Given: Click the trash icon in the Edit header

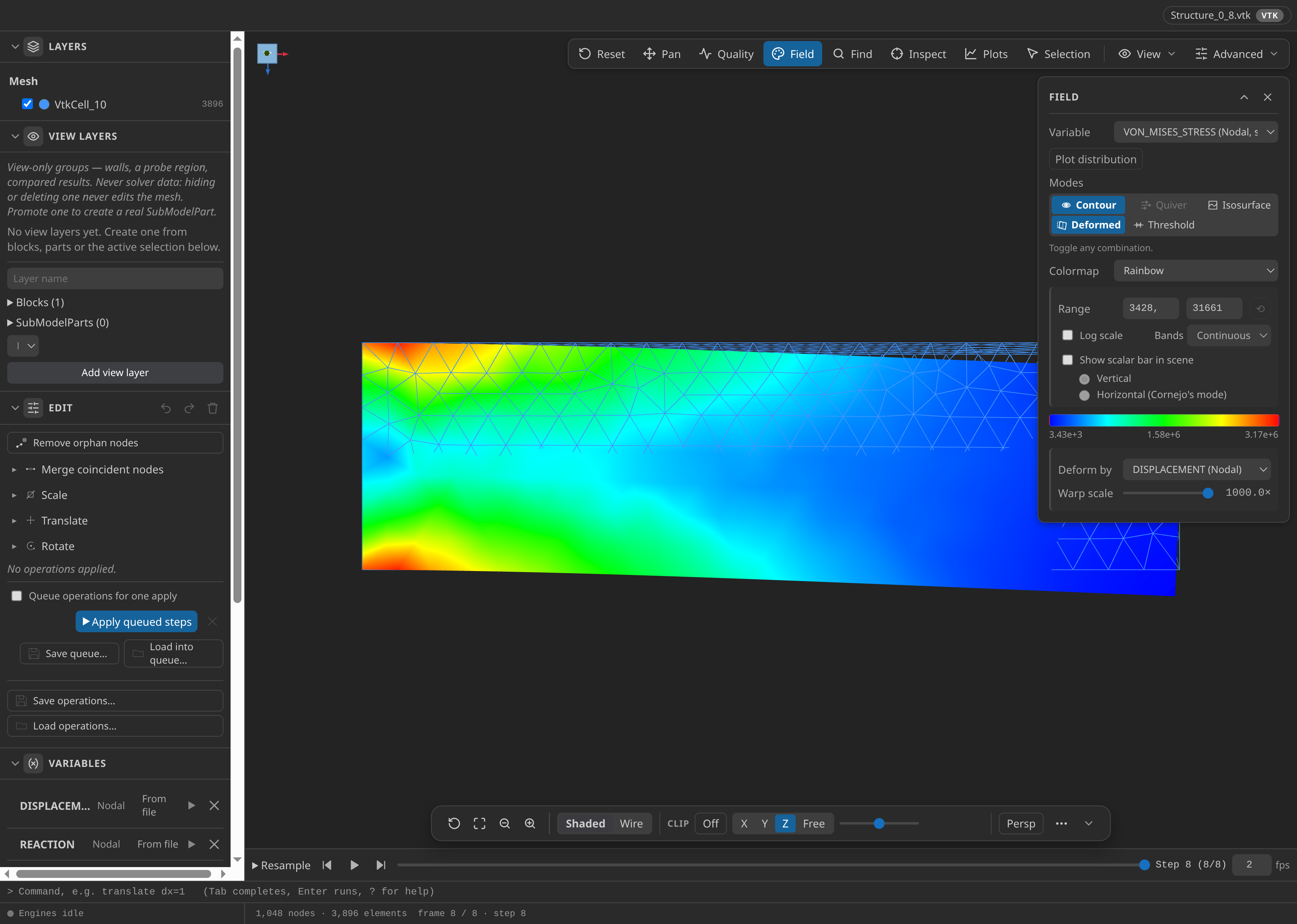Looking at the screenshot, I should (213, 408).
